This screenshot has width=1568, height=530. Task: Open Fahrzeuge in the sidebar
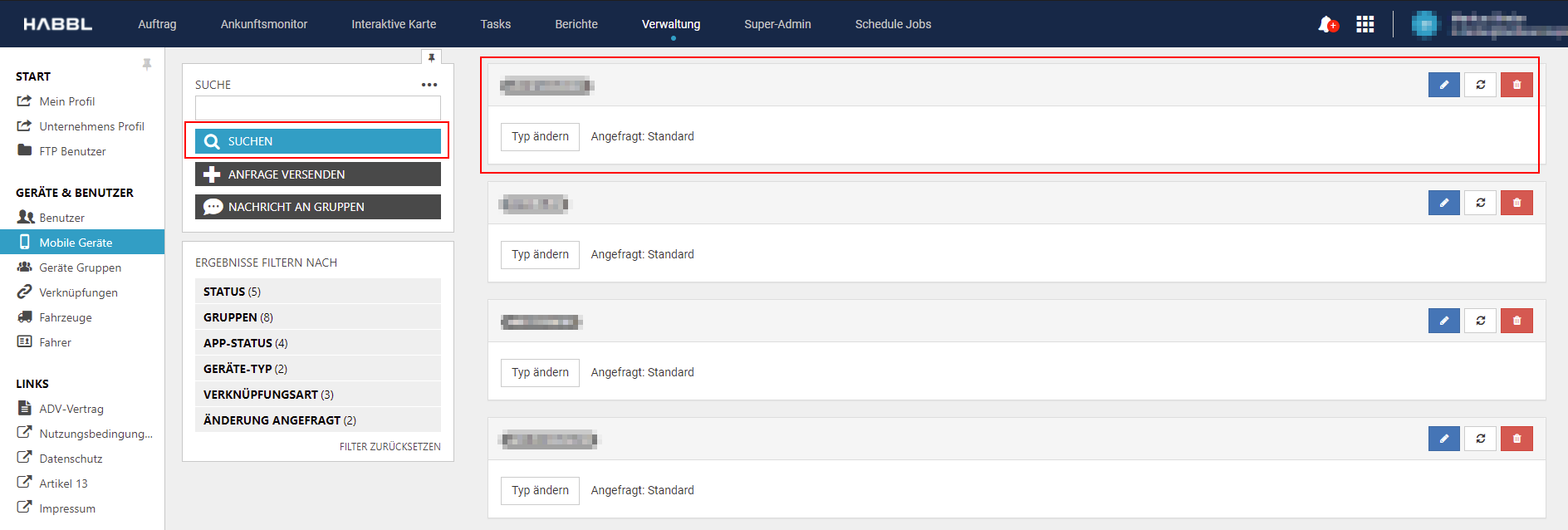pos(66,317)
